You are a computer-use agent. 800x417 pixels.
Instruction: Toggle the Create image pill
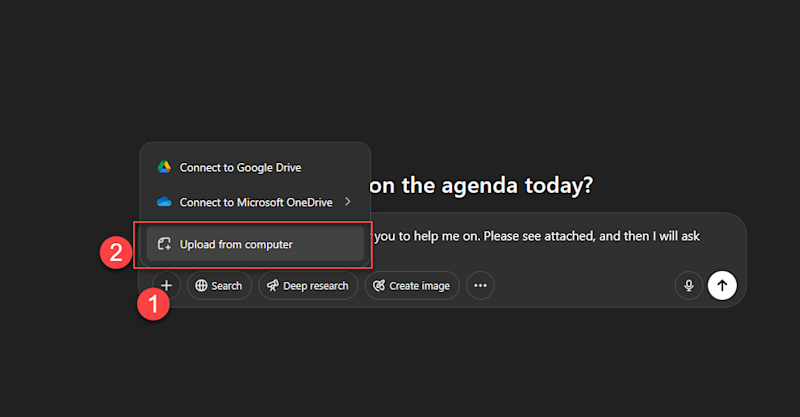pyautogui.click(x=412, y=285)
